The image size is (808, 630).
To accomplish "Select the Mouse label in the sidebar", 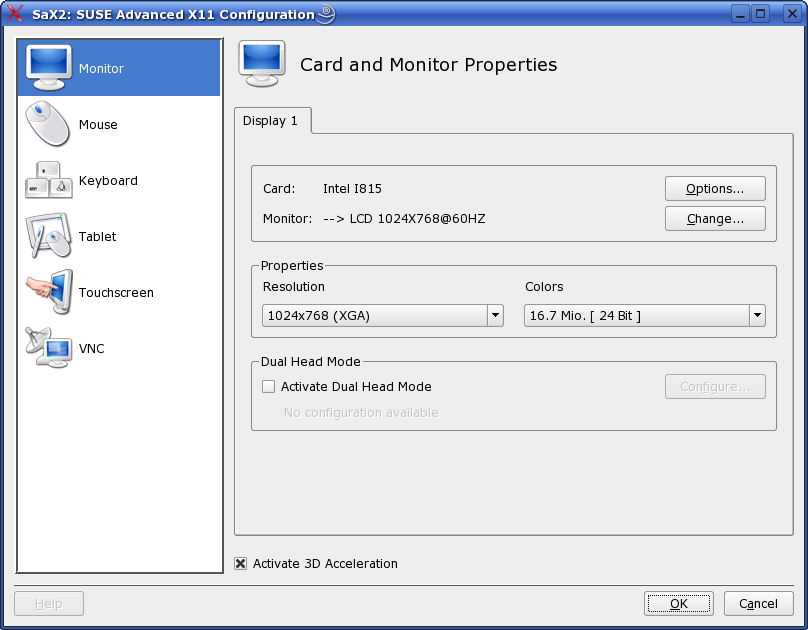I will (98, 125).
